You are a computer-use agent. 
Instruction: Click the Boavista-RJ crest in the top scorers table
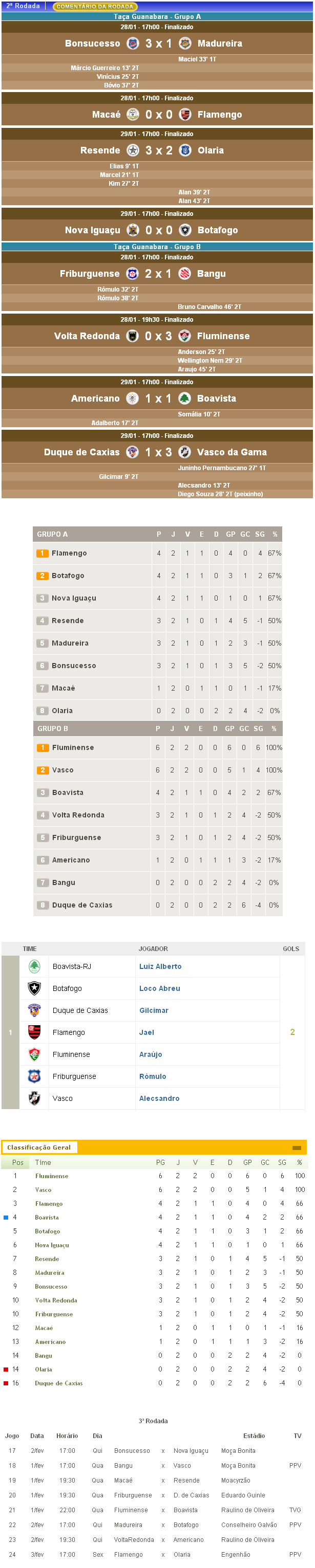pyautogui.click(x=35, y=966)
